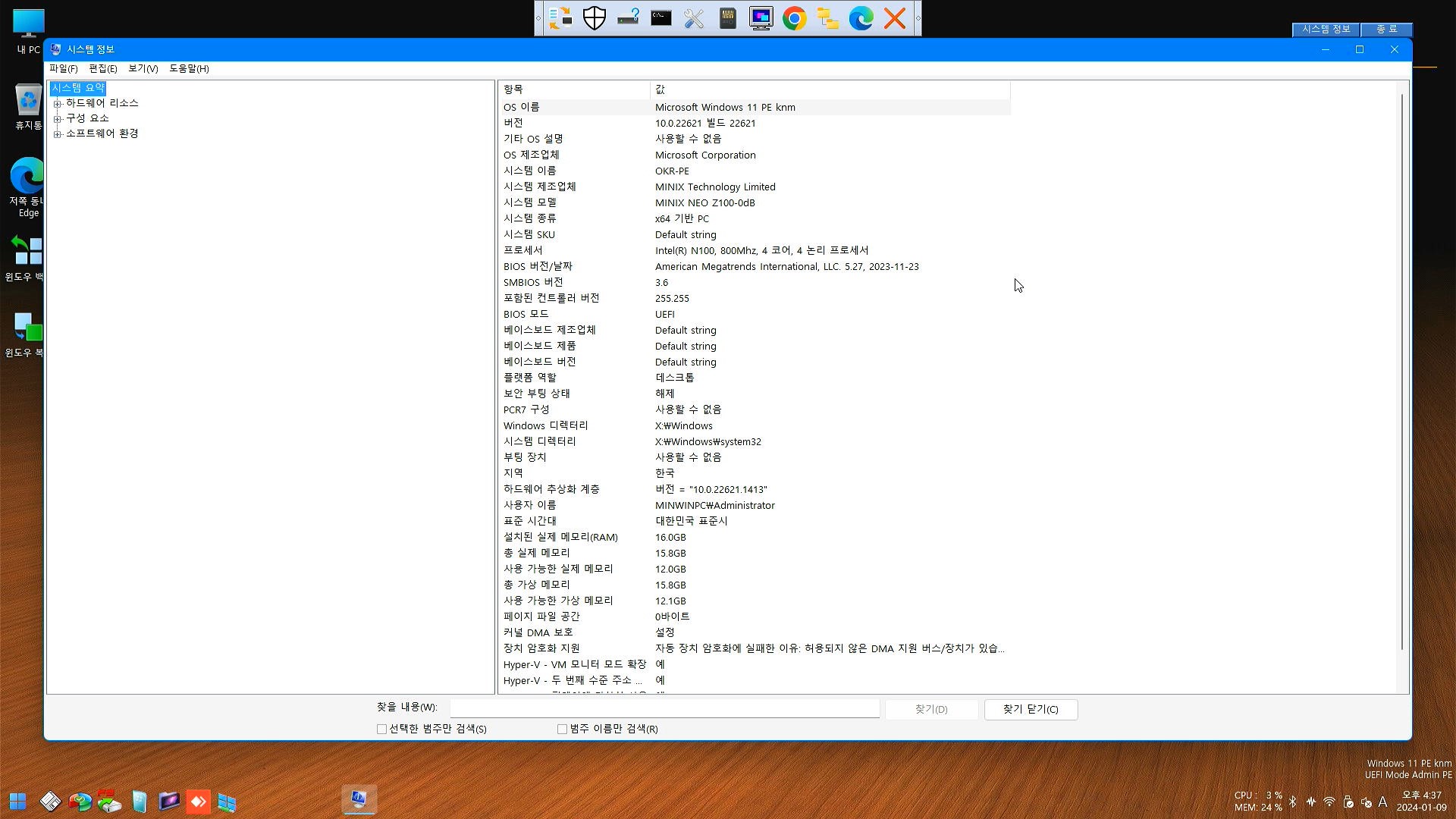1456x819 pixels.
Task: Open the teal book taskbar icon
Action: click(139, 802)
